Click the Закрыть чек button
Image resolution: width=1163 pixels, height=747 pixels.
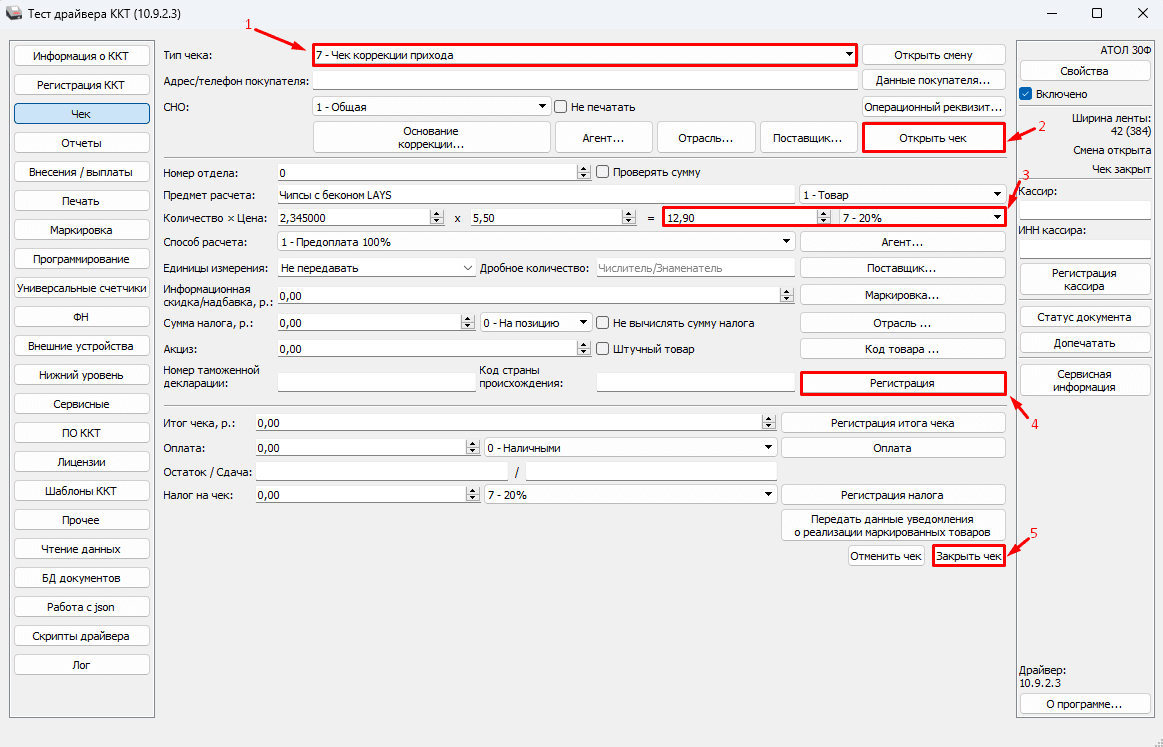point(968,556)
